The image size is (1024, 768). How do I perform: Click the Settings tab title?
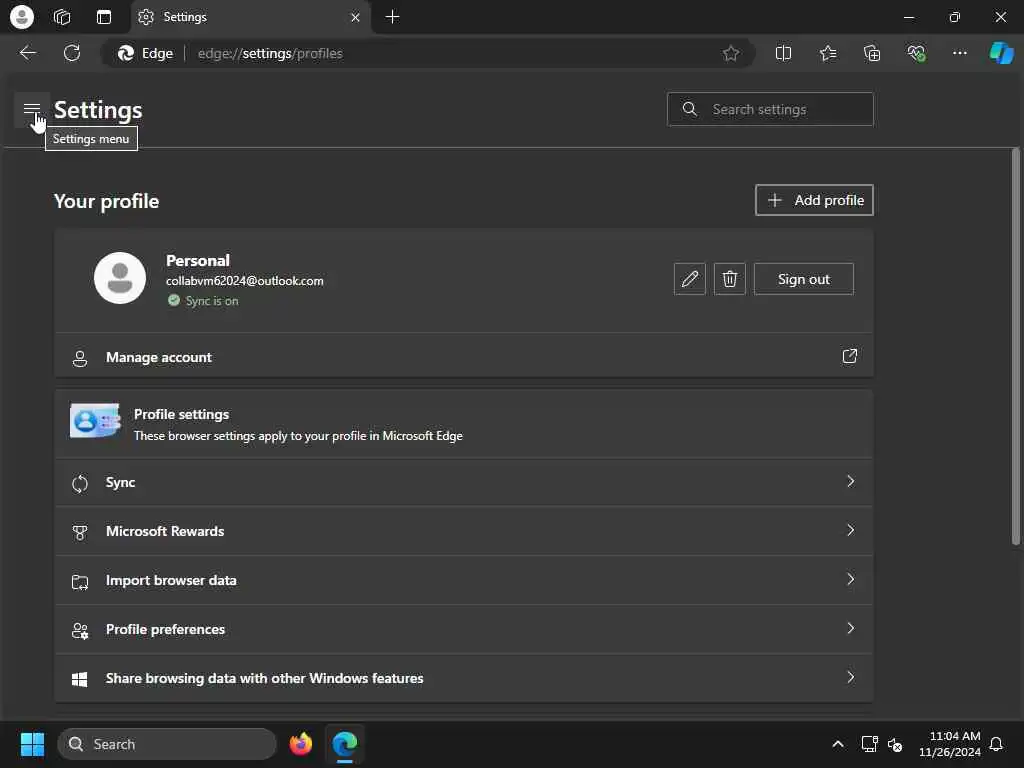point(185,17)
